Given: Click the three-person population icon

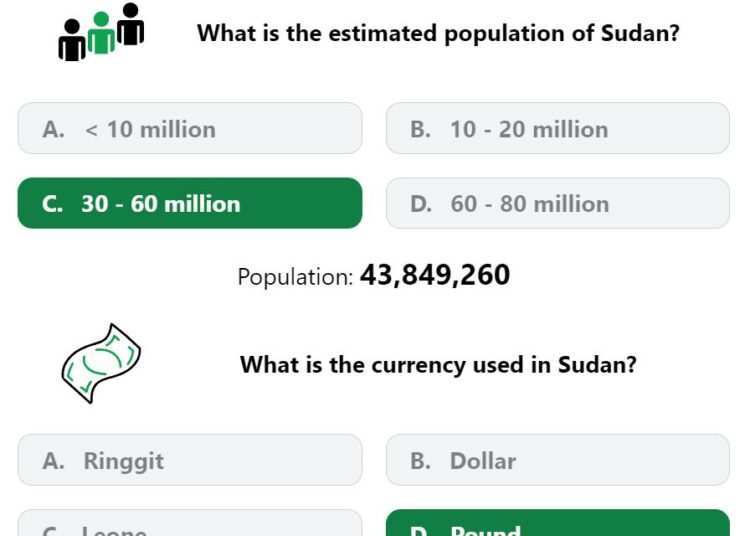Looking at the screenshot, I should (x=101, y=32).
